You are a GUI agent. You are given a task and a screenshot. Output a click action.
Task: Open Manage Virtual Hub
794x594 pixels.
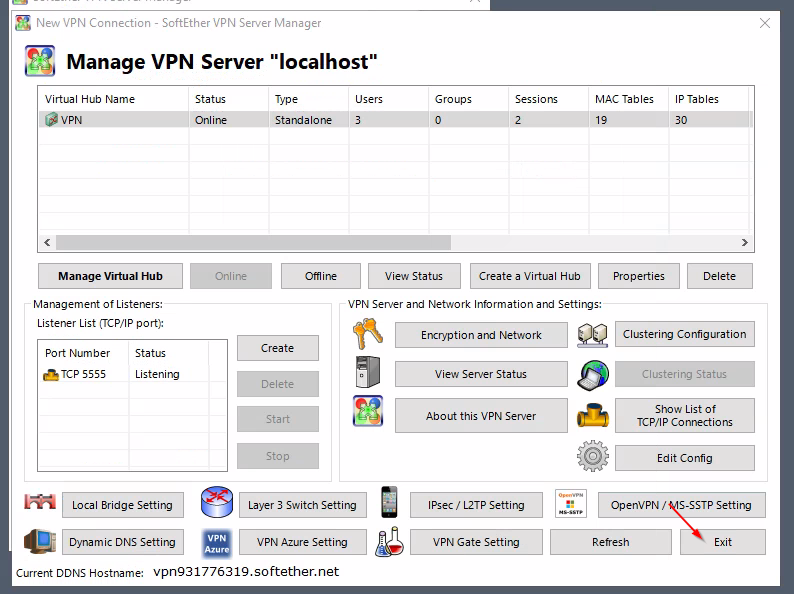[110, 276]
